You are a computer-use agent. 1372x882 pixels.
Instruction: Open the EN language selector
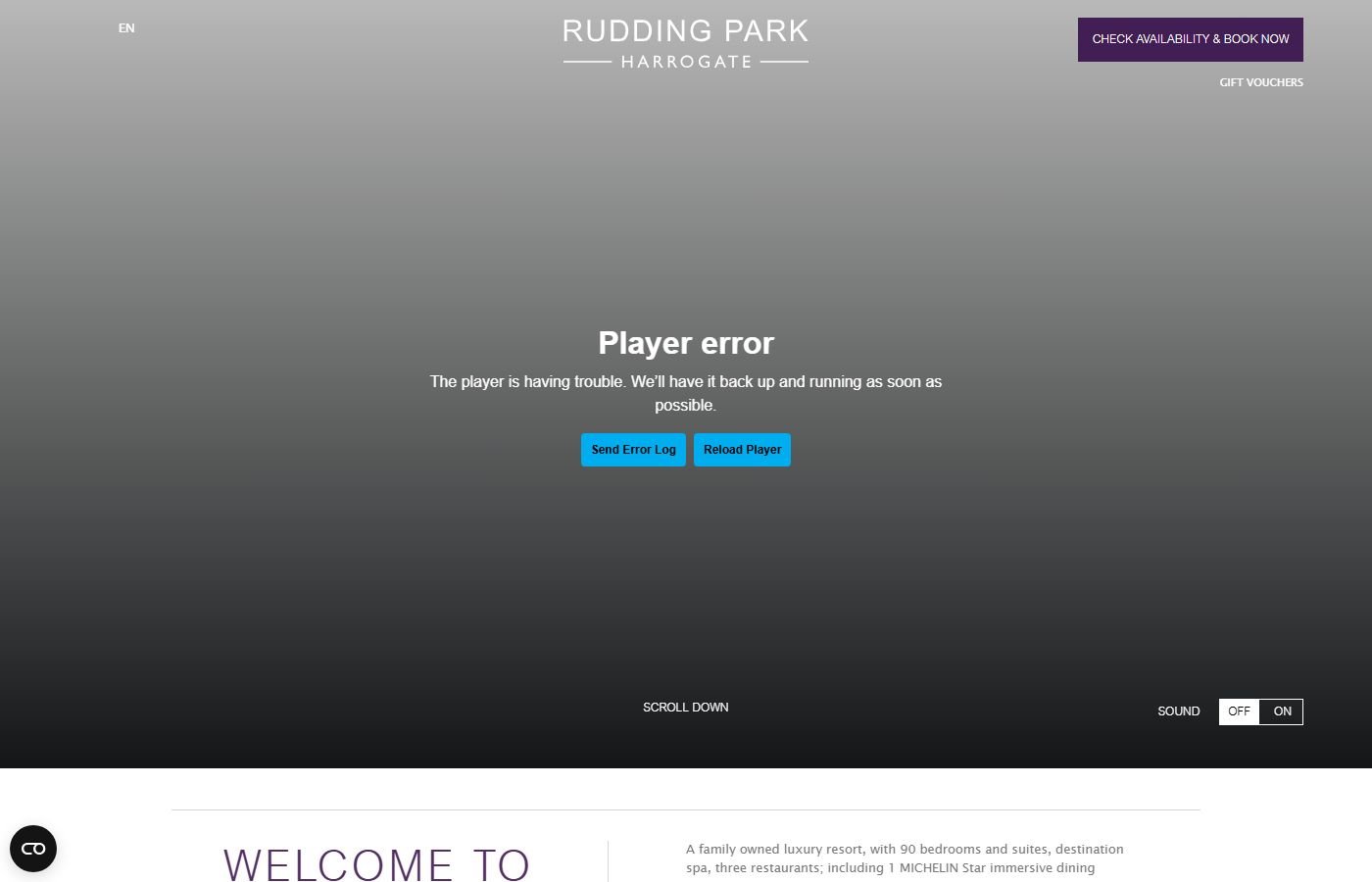(126, 28)
